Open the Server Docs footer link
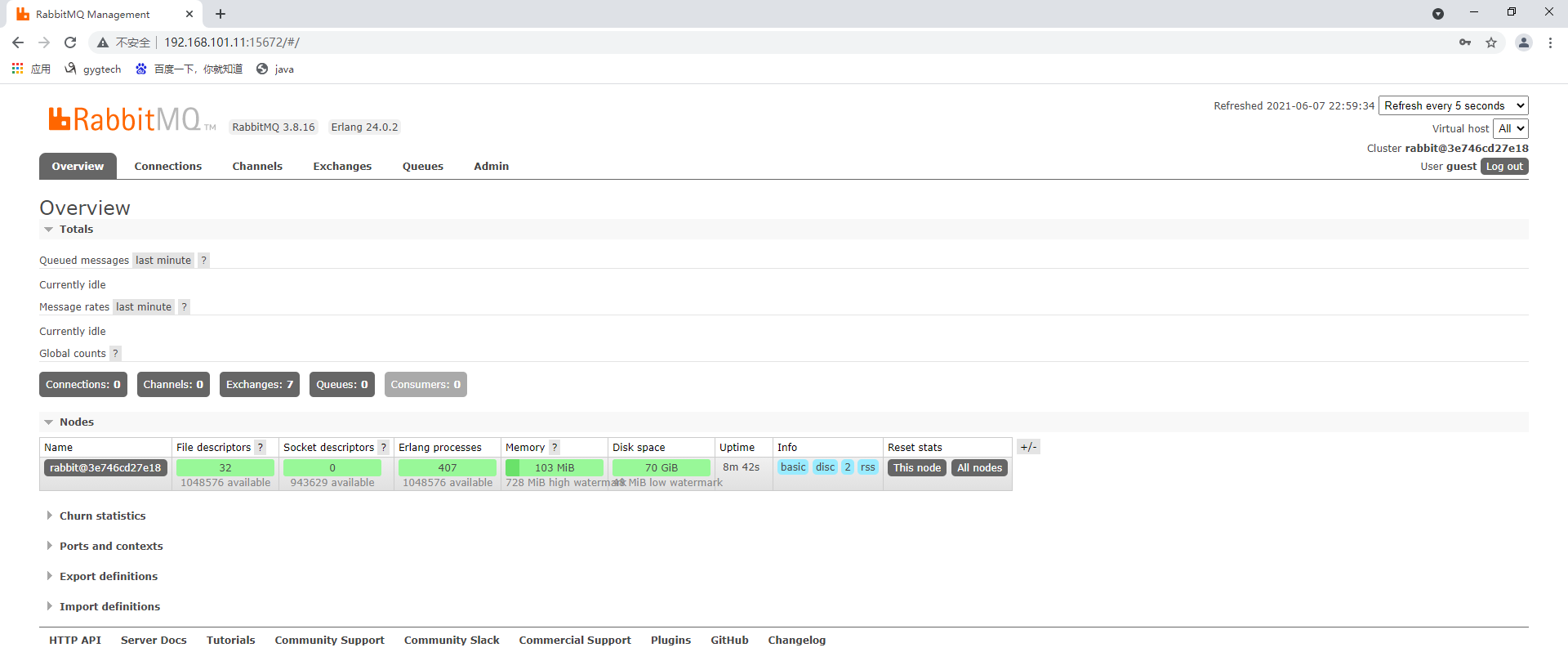This screenshot has height=652, width=1568. click(x=154, y=640)
